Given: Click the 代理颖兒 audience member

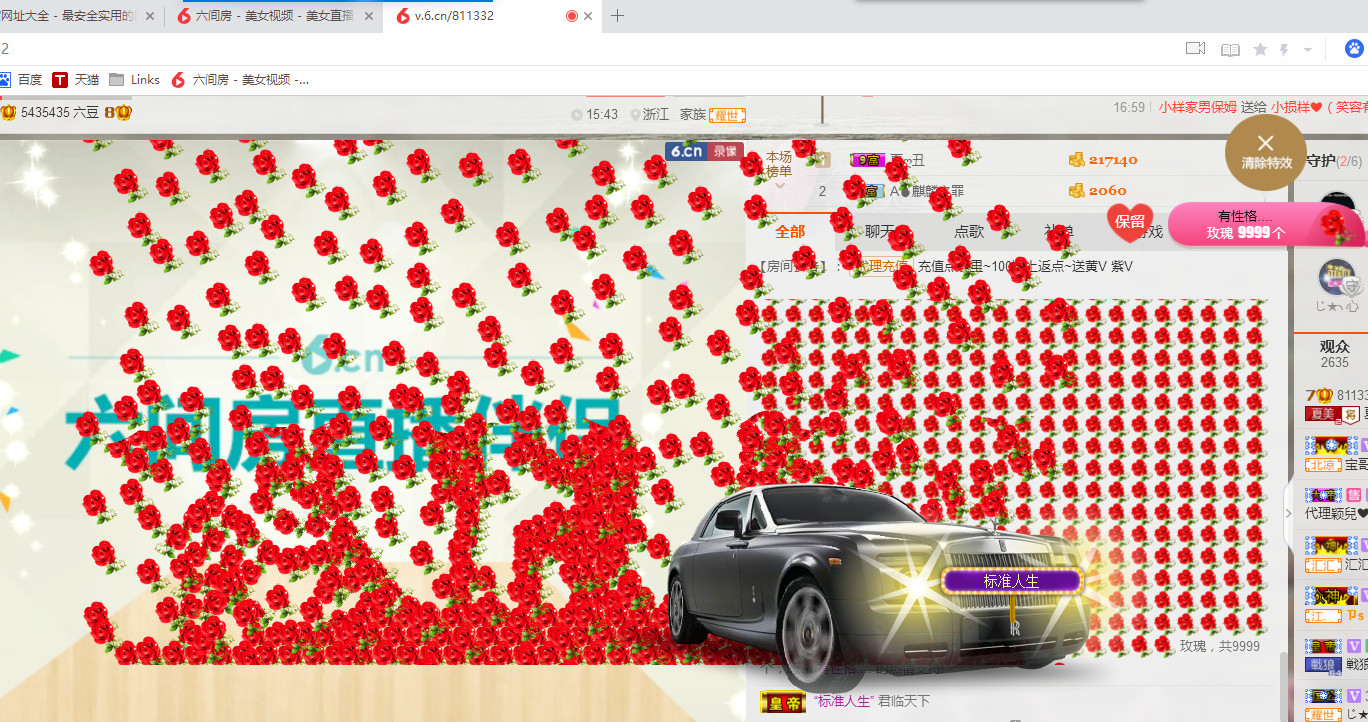Looking at the screenshot, I should coord(1336,514).
